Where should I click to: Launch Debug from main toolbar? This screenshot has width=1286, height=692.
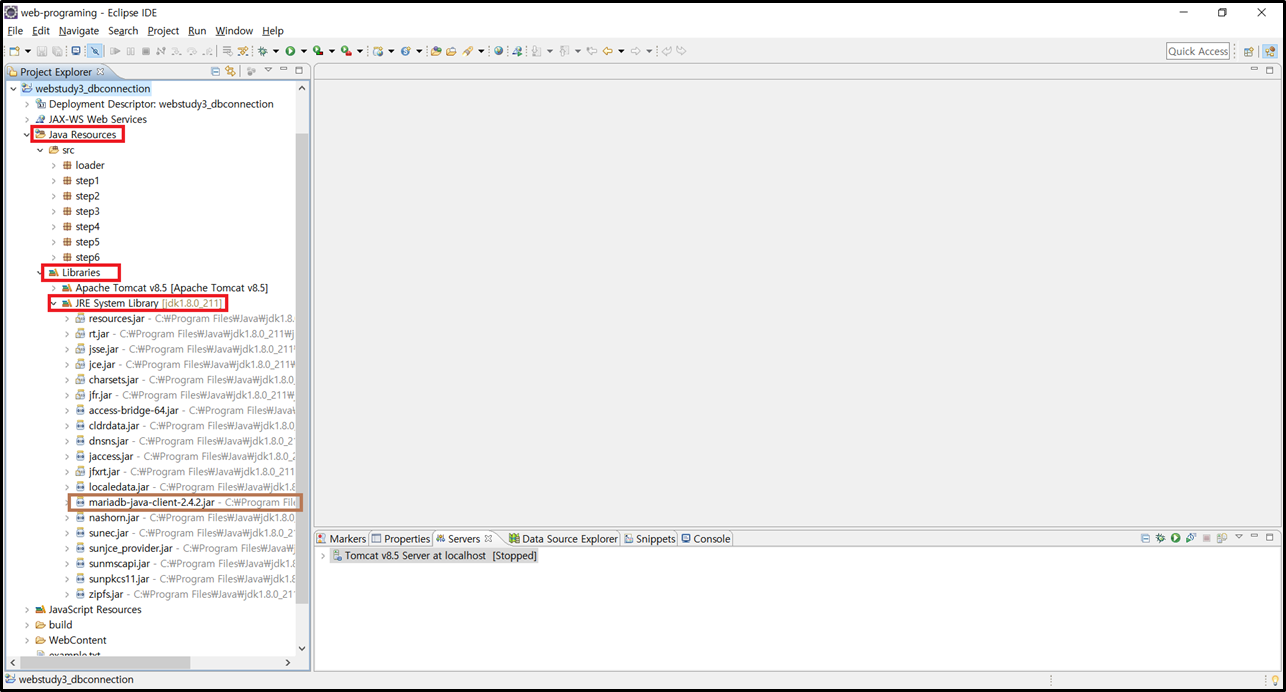pos(263,51)
